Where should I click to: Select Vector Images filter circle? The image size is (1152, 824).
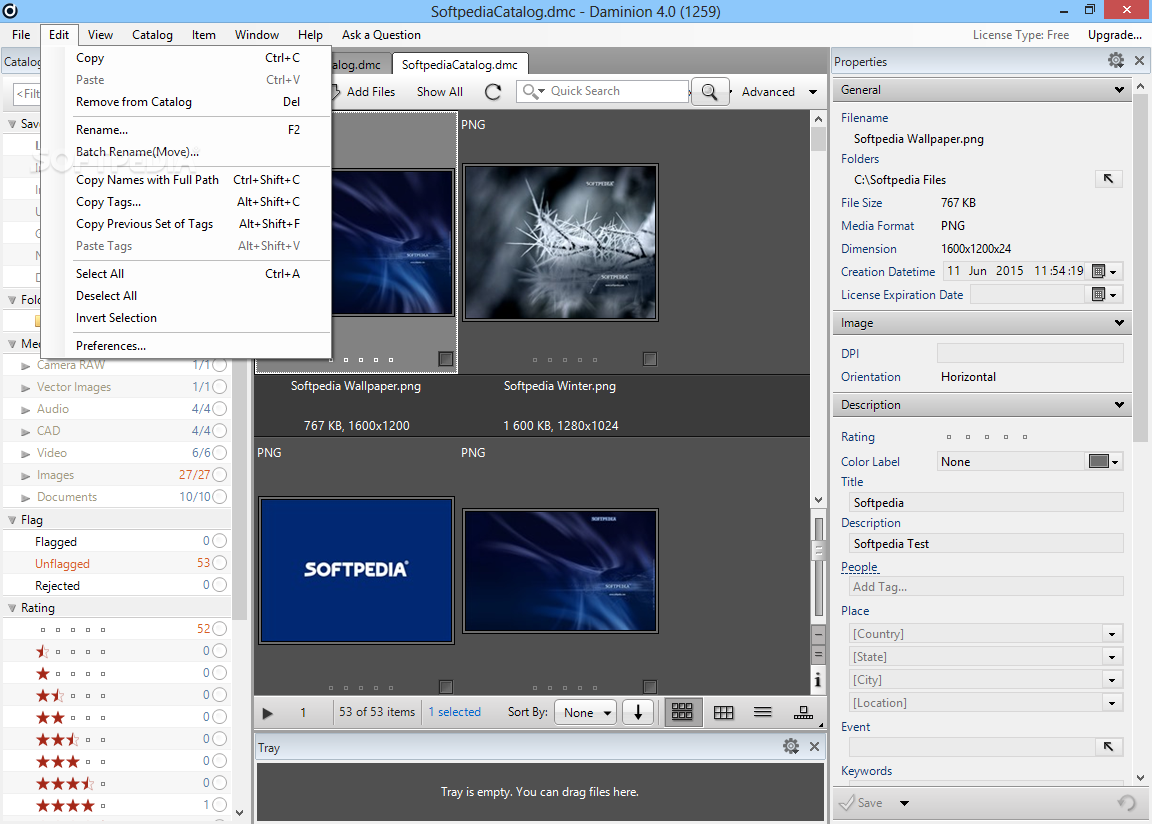click(x=220, y=386)
